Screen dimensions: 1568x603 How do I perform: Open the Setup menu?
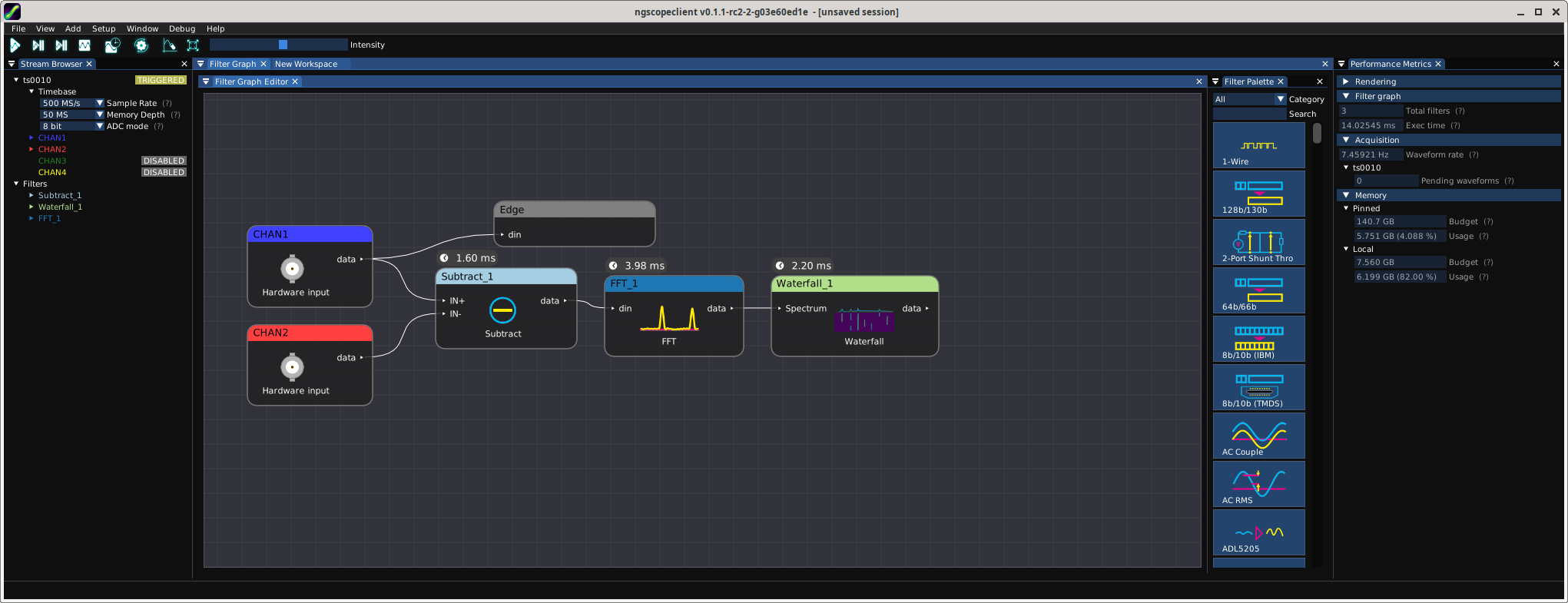[104, 28]
